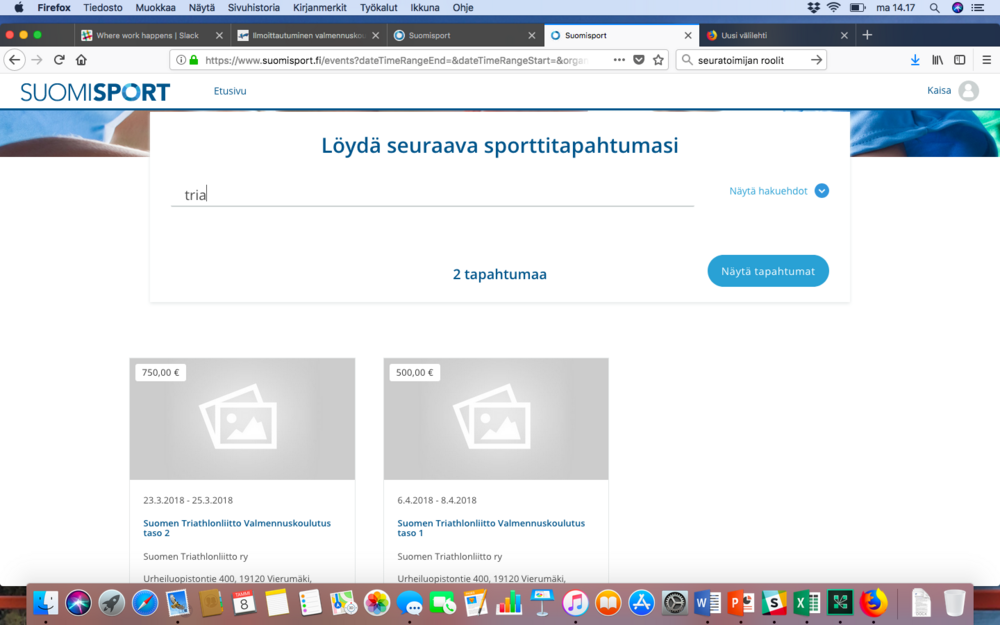Show site information for suomisport.fi
The width and height of the screenshot is (1000, 625).
pyautogui.click(x=181, y=60)
